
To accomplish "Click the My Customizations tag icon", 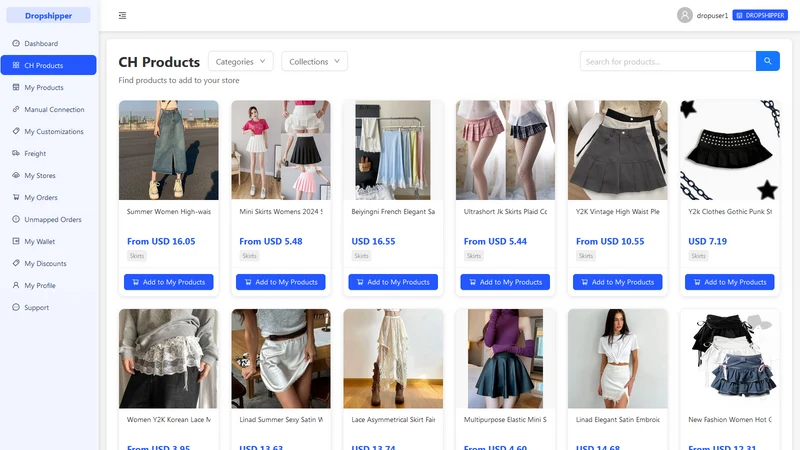I will [16, 131].
